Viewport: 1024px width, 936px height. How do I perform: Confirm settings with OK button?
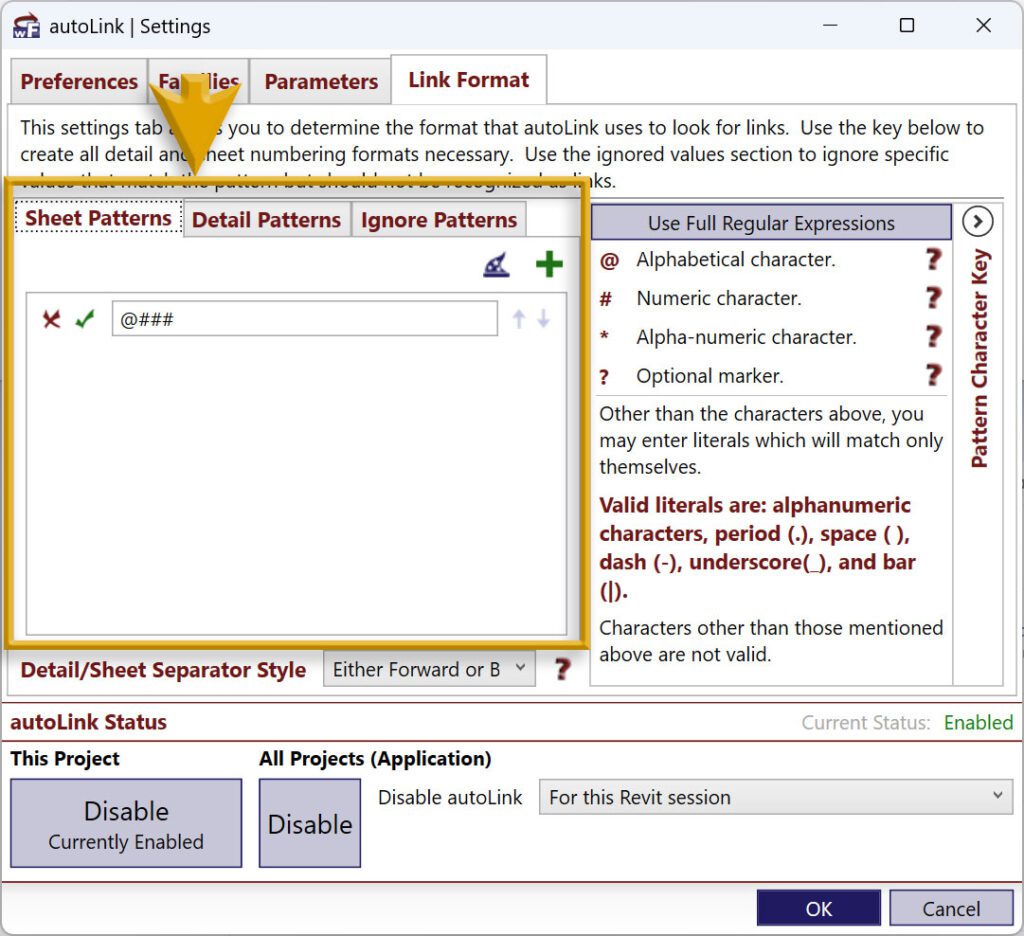pos(818,908)
